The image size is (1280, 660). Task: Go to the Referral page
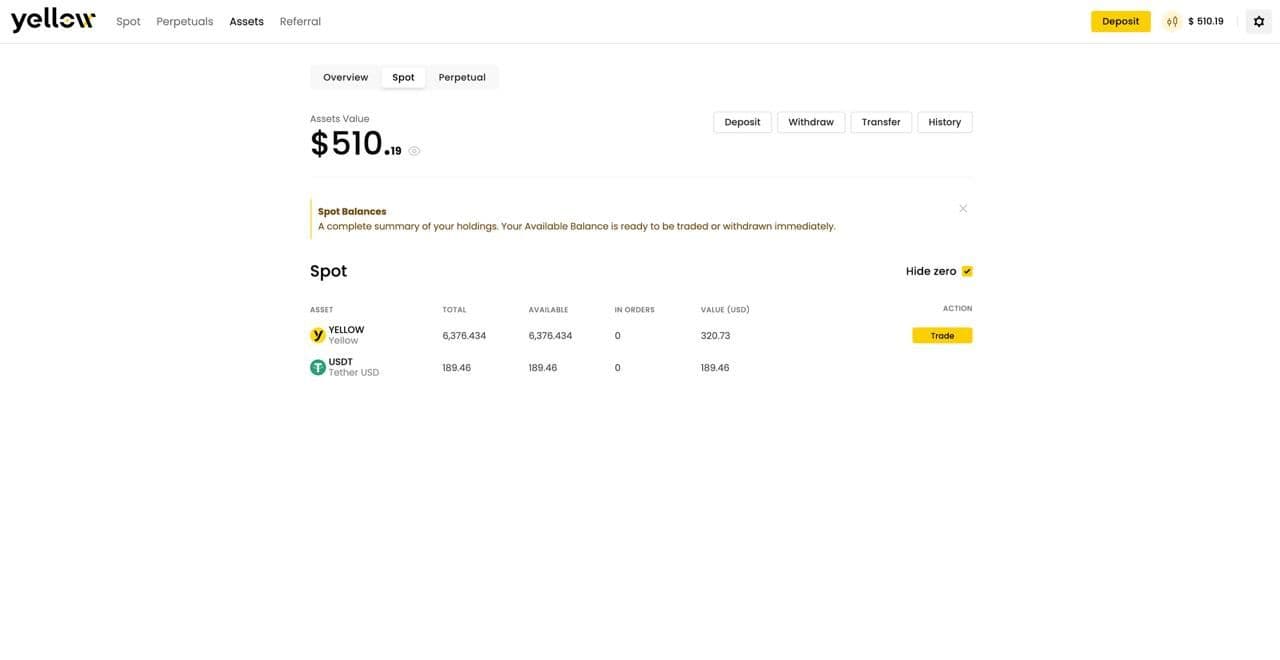[300, 21]
